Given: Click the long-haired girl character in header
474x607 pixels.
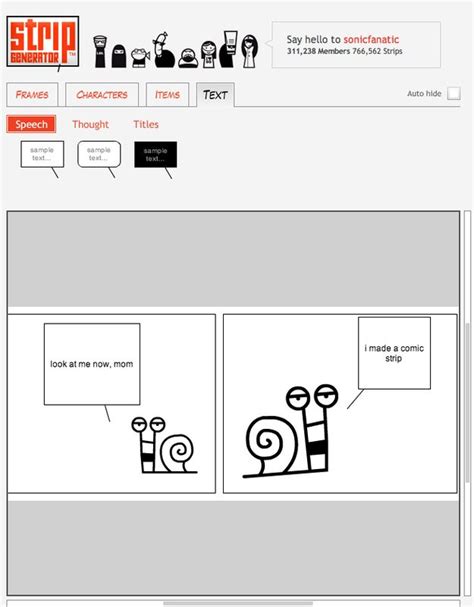Looking at the screenshot, I should tap(250, 51).
